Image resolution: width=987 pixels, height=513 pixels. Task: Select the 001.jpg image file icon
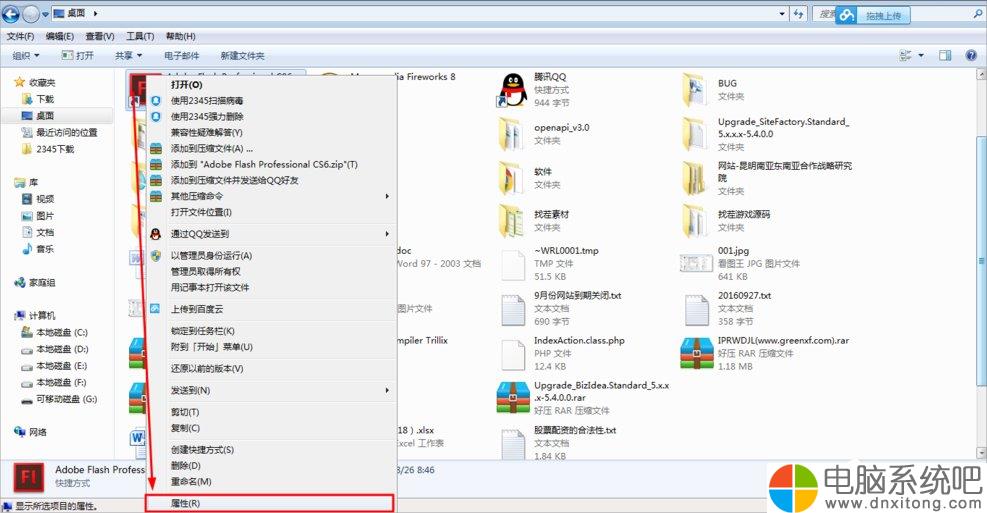(696, 263)
